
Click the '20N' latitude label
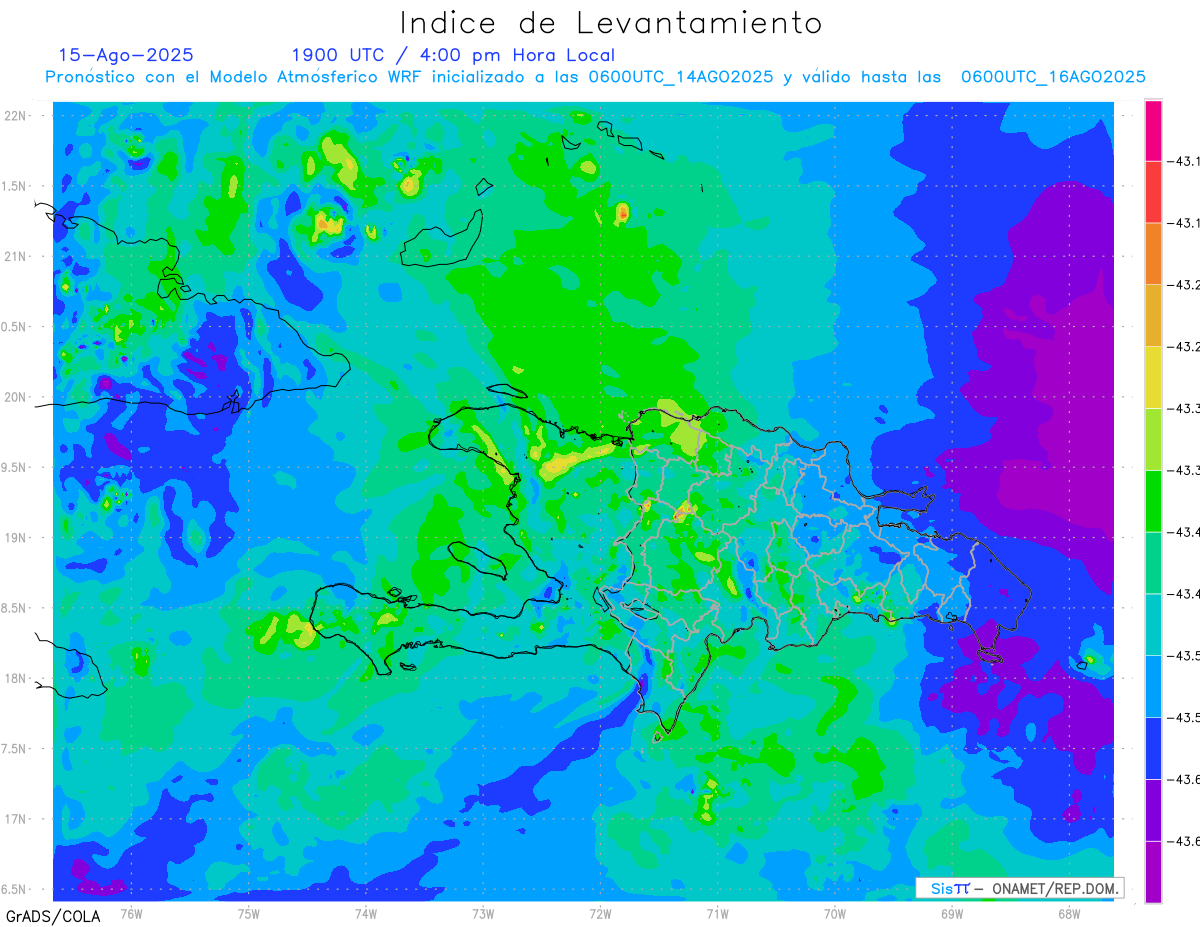coord(17,397)
